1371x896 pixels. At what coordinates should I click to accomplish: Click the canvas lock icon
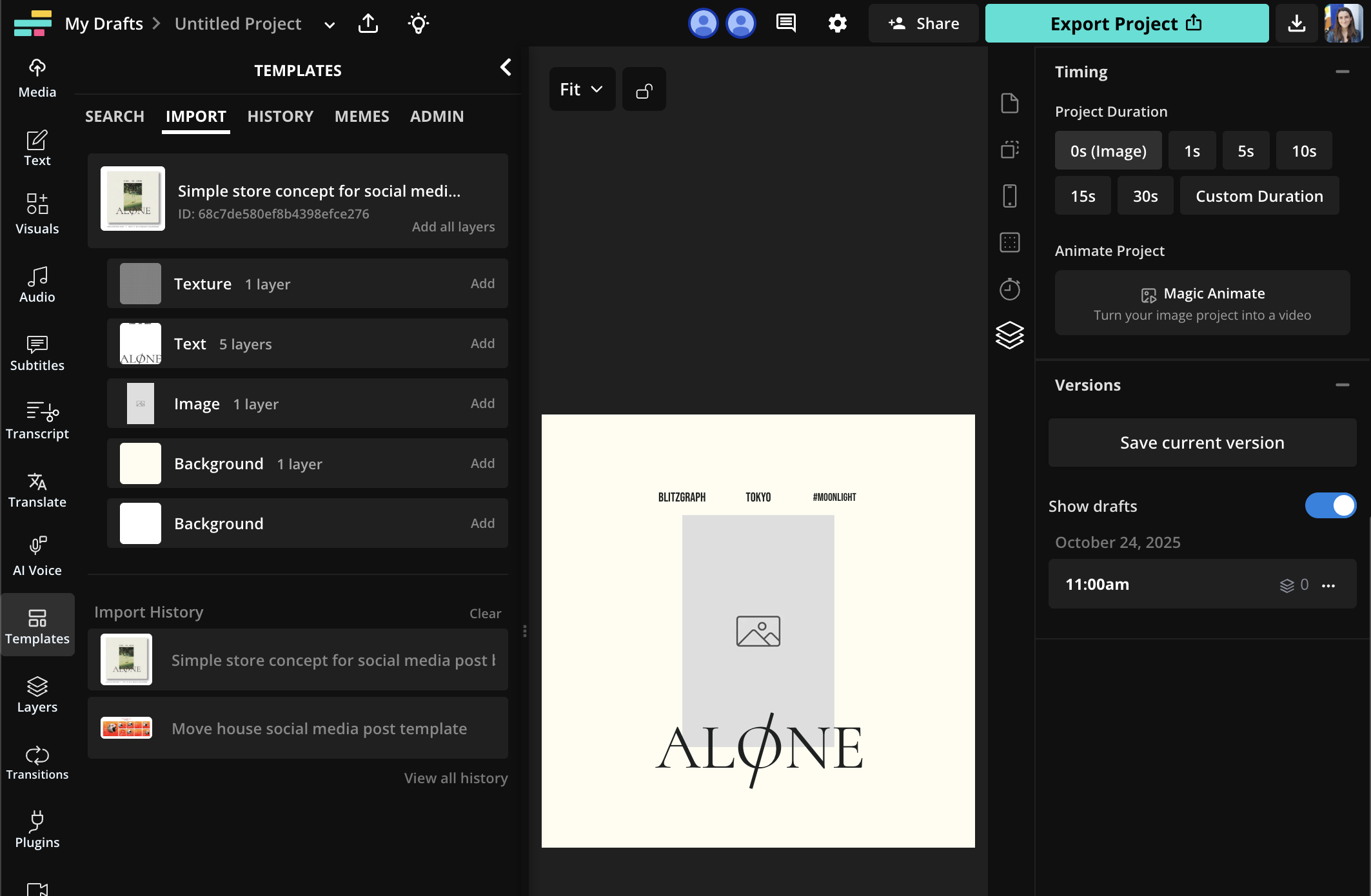pos(644,90)
